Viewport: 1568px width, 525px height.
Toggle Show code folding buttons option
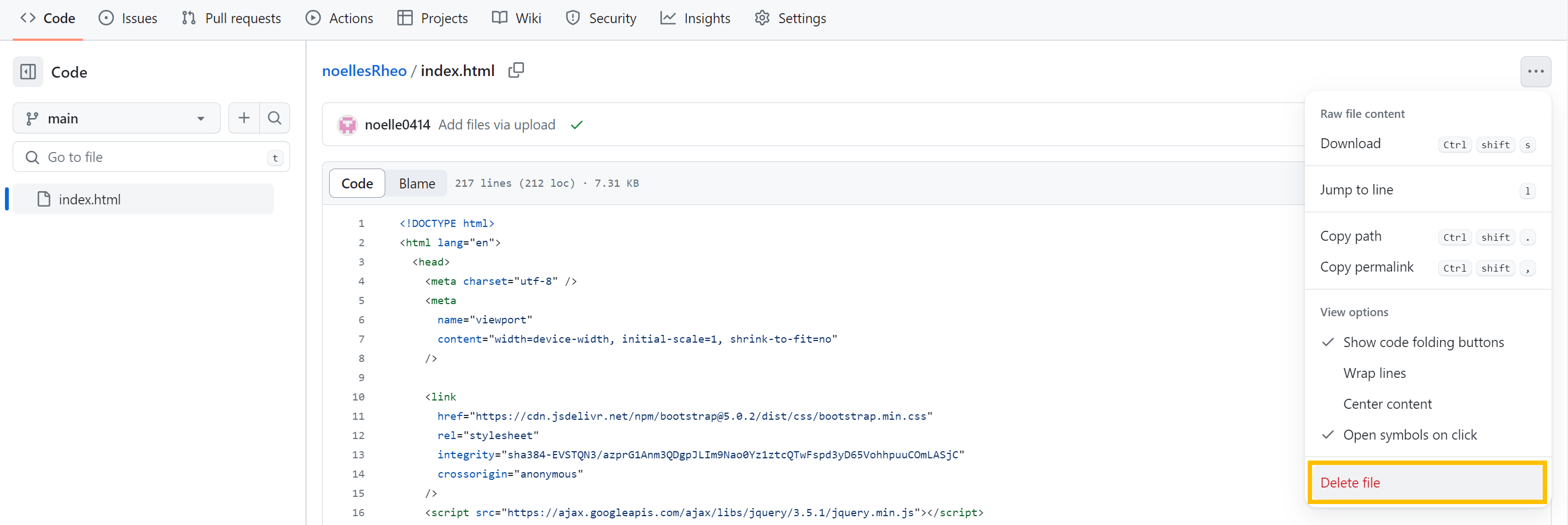coord(1428,342)
